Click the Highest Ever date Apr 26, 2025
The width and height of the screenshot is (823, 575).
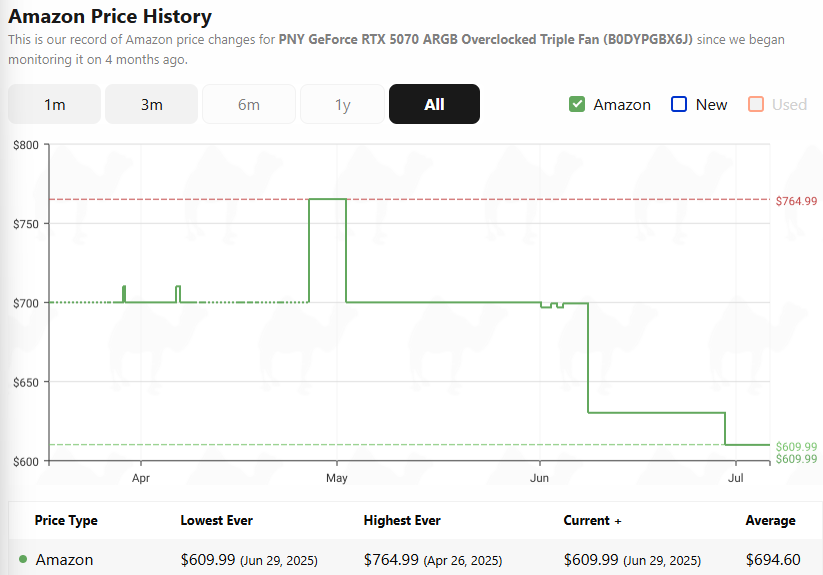pyautogui.click(x=463, y=561)
